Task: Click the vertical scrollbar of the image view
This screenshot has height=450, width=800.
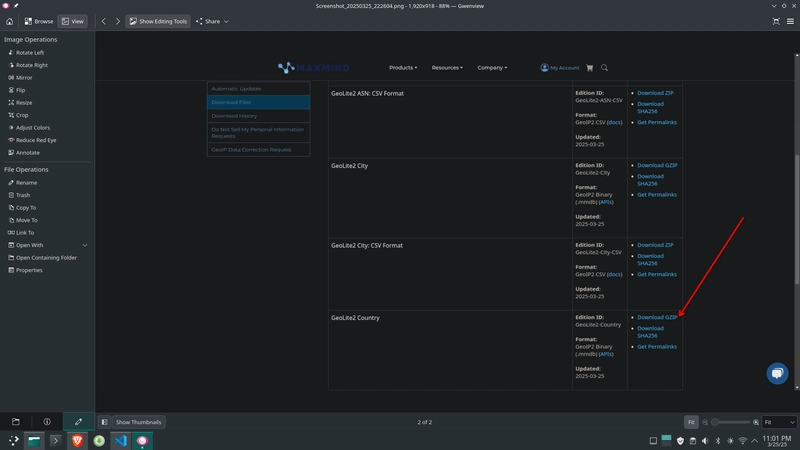Action: point(797,221)
